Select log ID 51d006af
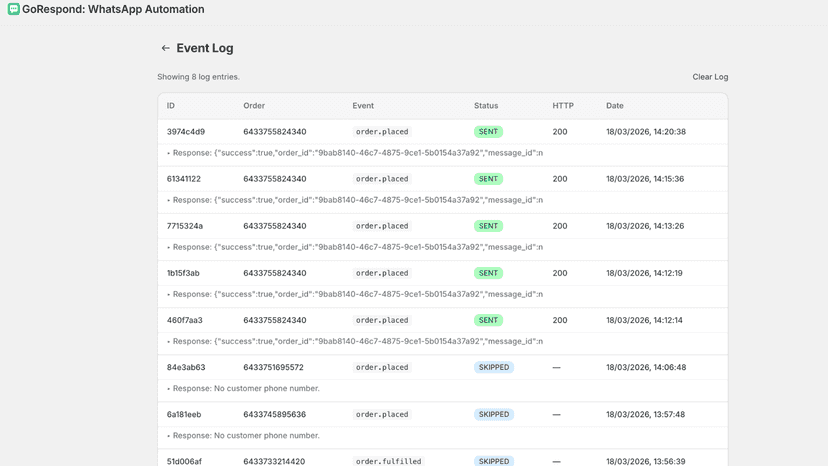This screenshot has height=466, width=828. pyautogui.click(x=184, y=461)
